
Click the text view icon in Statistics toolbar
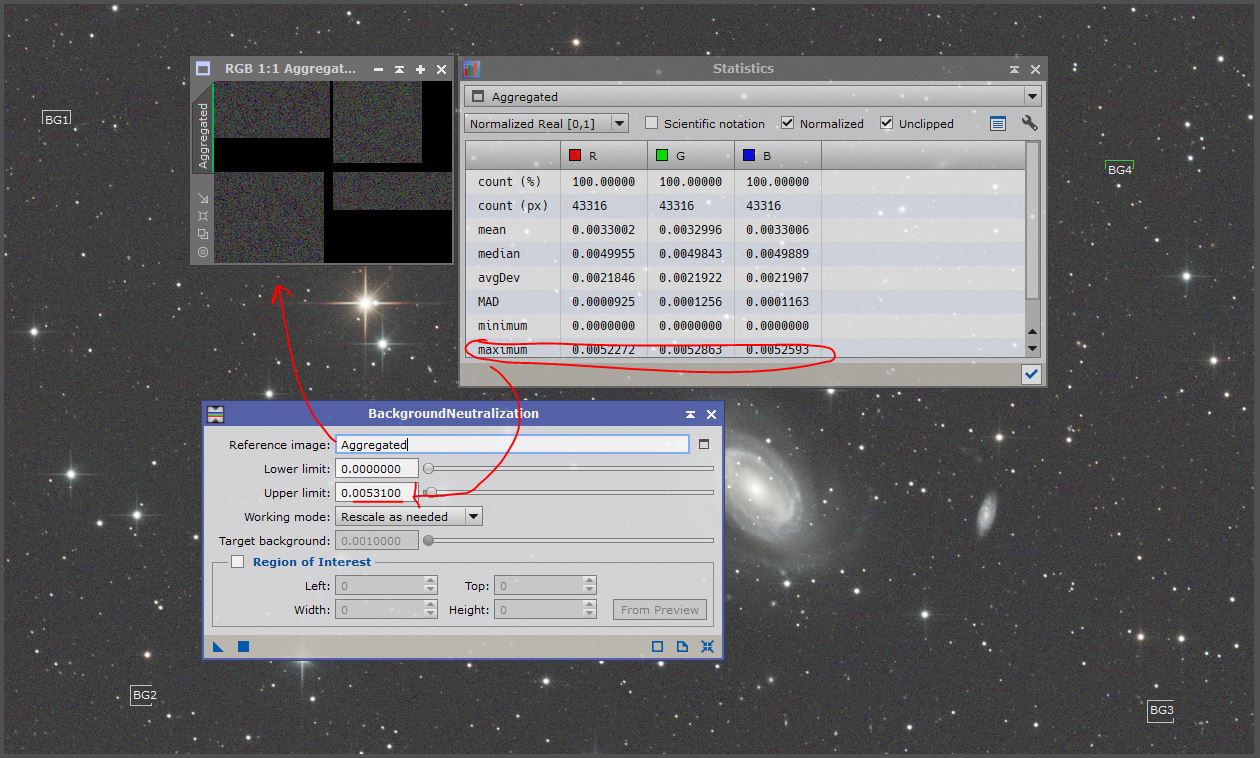tap(997, 123)
